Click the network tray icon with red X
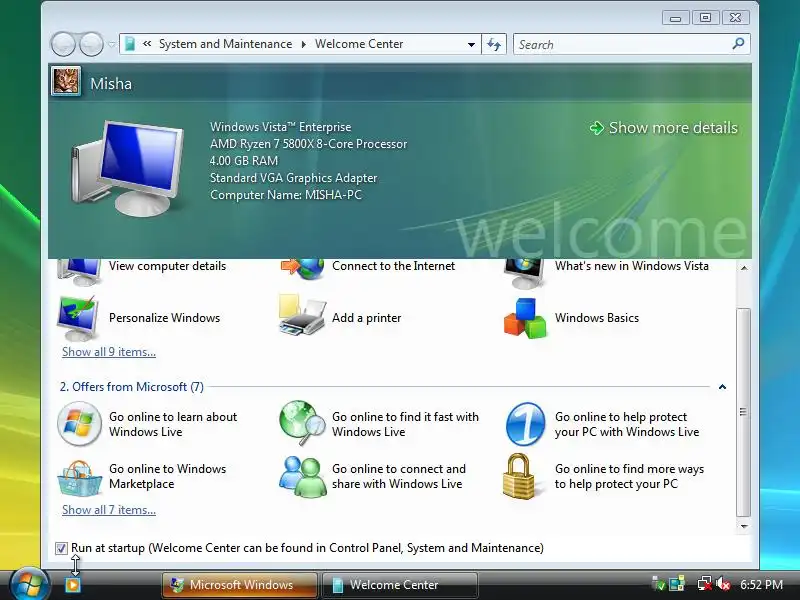This screenshot has height=600, width=800. coord(704,584)
